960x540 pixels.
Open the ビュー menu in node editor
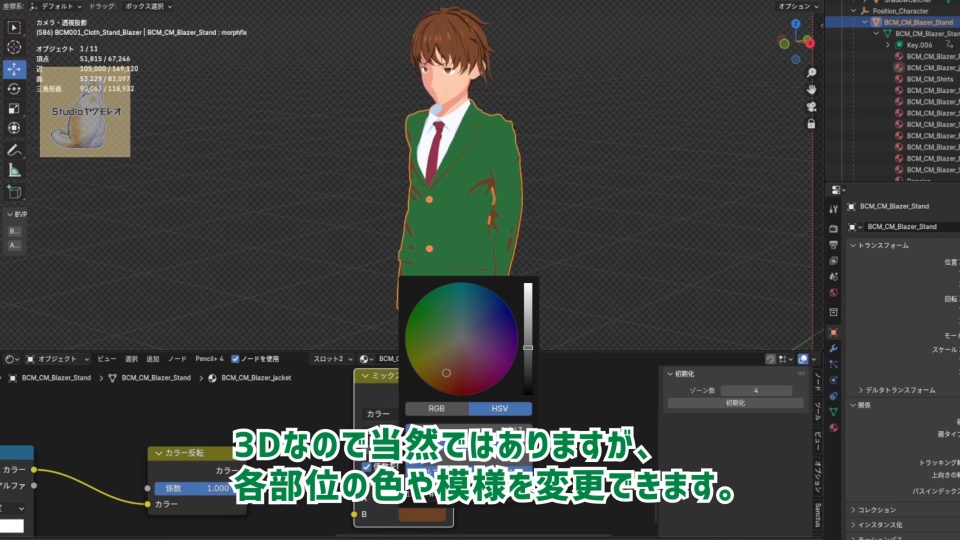tap(107, 359)
